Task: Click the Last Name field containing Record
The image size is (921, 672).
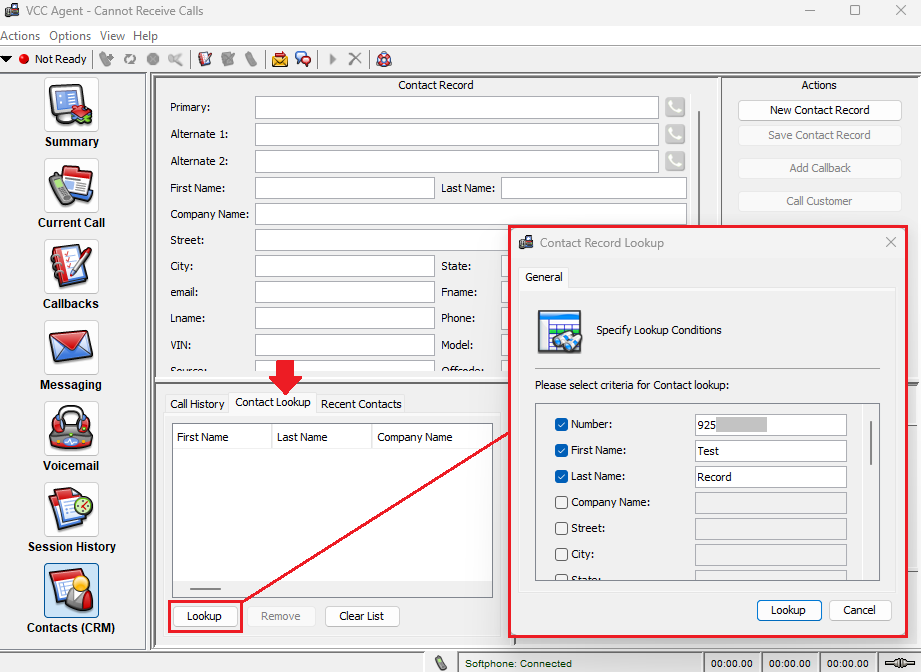Action: coord(771,477)
